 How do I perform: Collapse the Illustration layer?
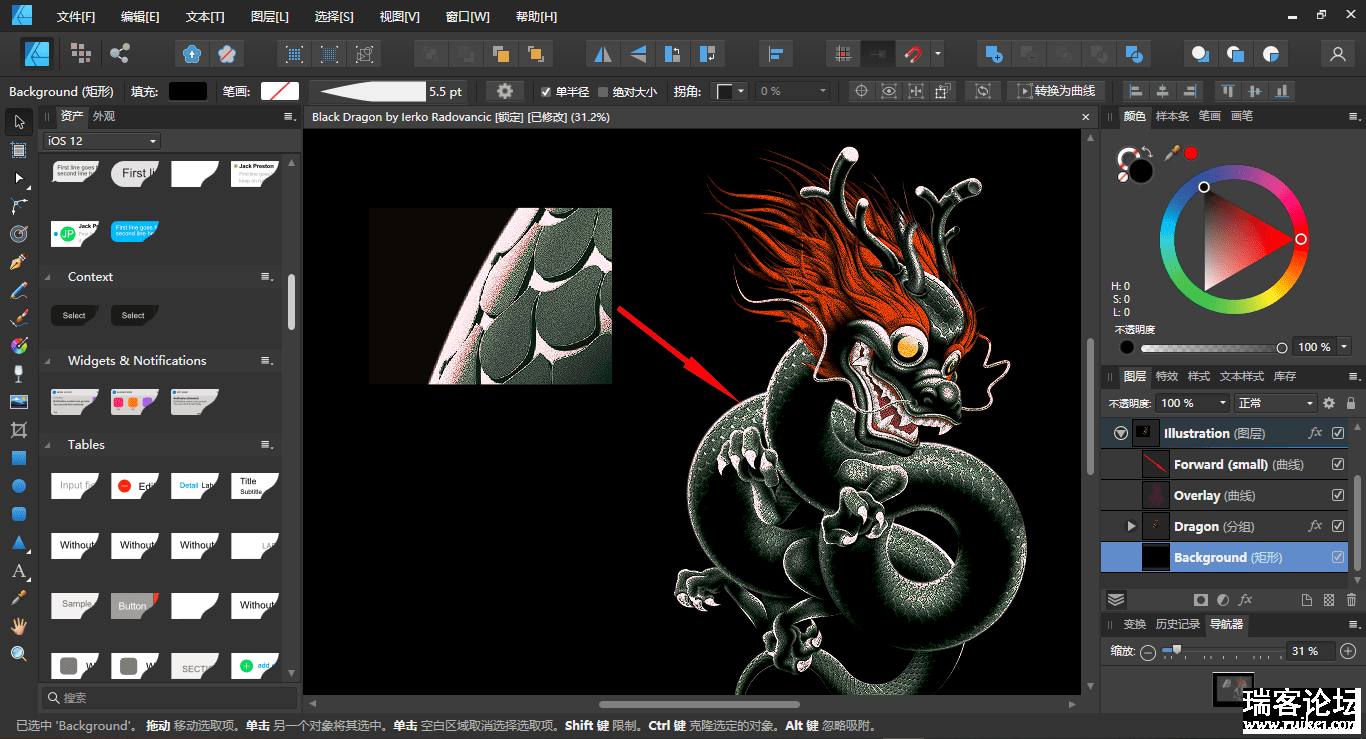tap(1120, 433)
